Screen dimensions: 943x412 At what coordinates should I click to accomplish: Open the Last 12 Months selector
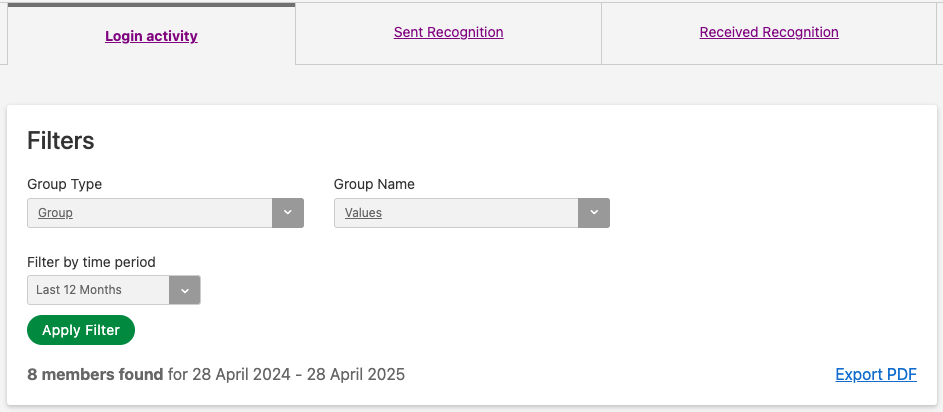pos(114,290)
